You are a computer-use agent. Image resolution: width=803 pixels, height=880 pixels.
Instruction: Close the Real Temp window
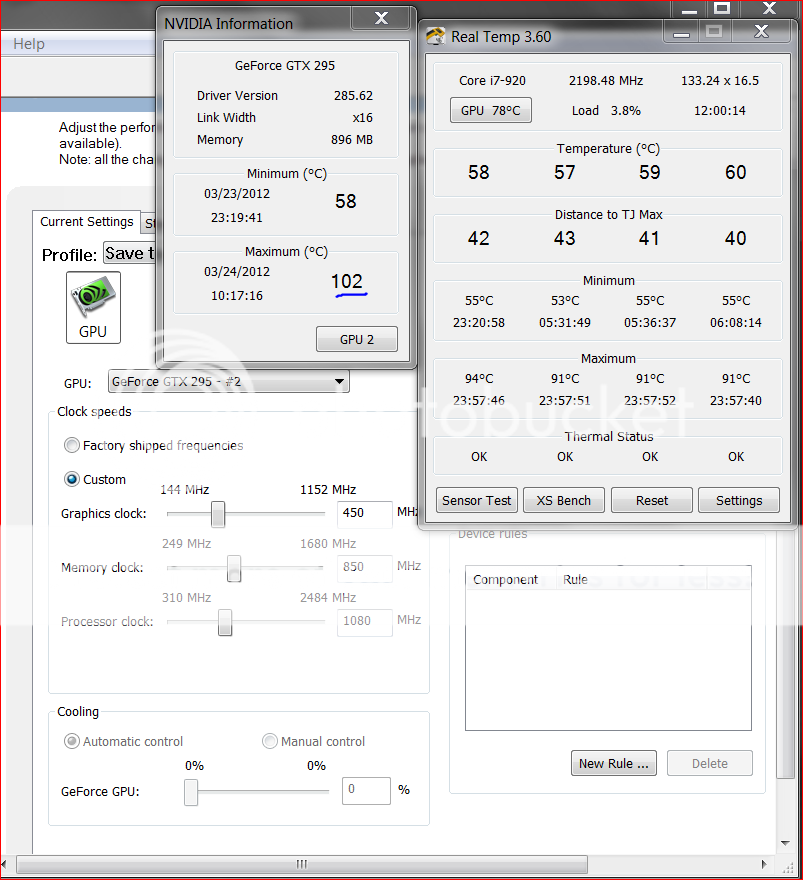(x=760, y=32)
